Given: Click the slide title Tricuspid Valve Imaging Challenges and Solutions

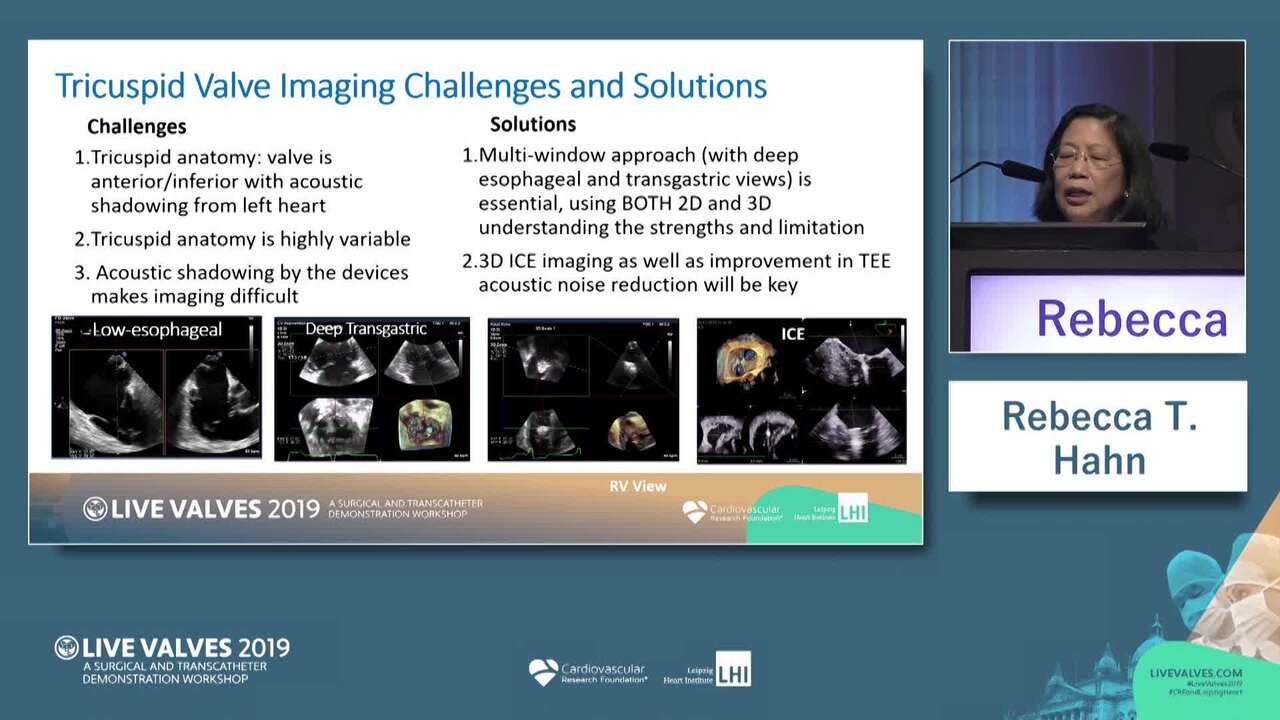Looking at the screenshot, I should pos(411,86).
